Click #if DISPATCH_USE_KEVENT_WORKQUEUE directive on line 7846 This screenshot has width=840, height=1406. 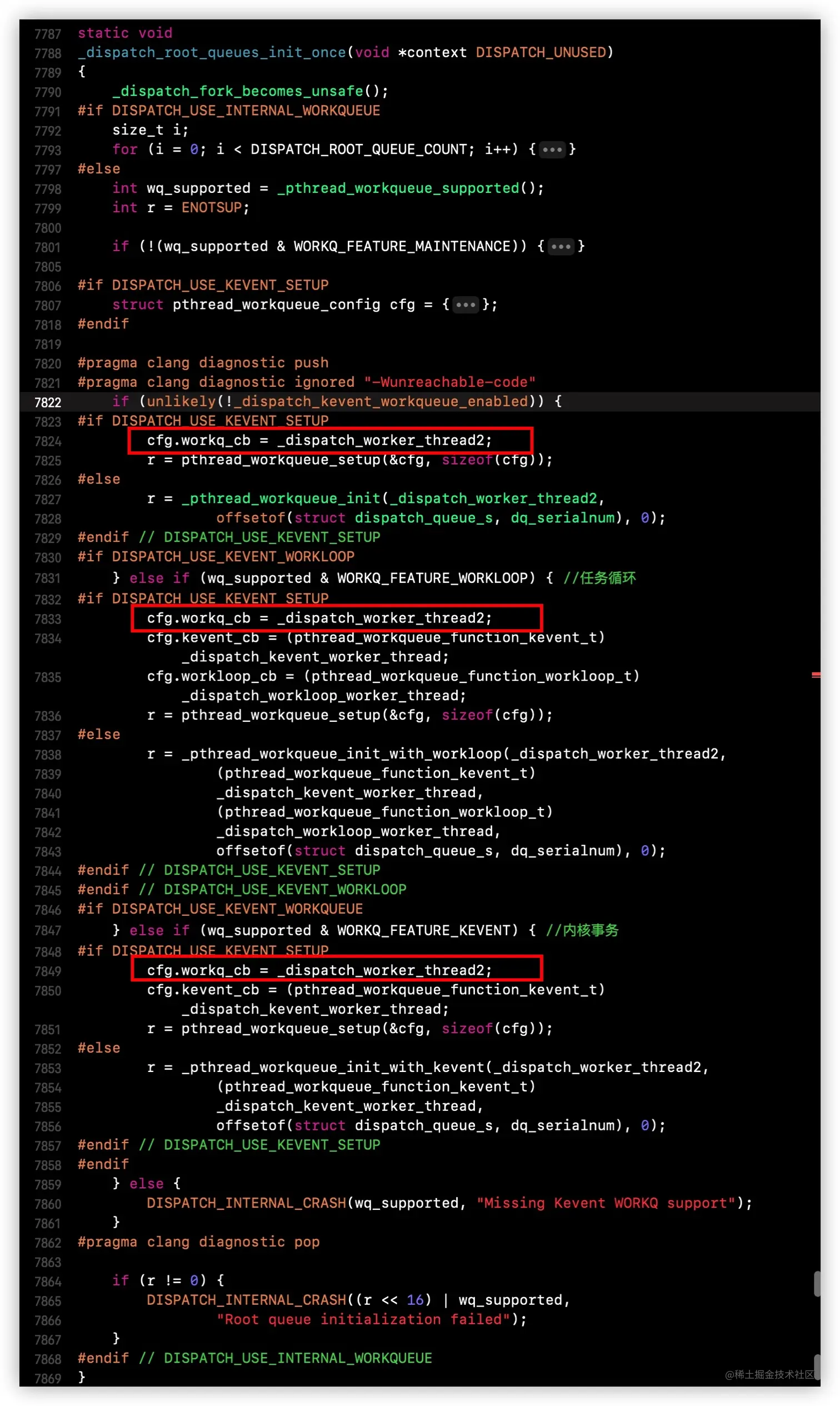[220, 909]
